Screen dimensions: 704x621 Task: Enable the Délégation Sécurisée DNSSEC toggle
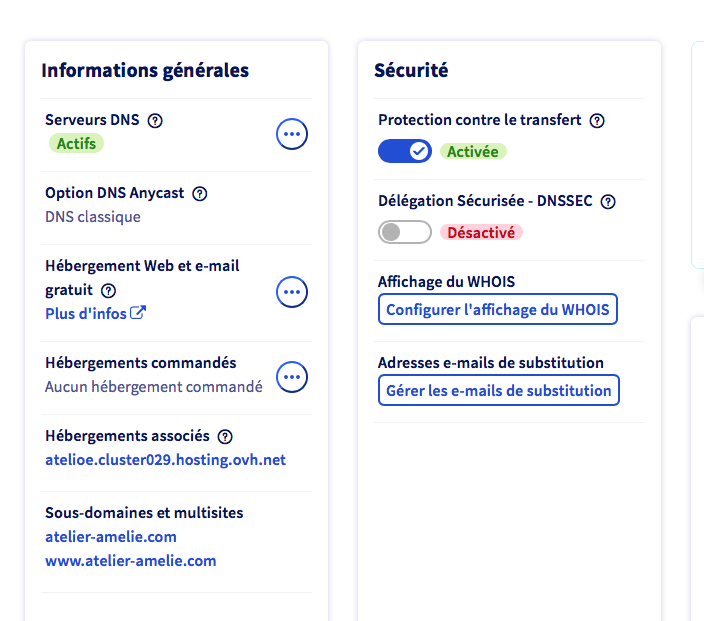[404, 232]
